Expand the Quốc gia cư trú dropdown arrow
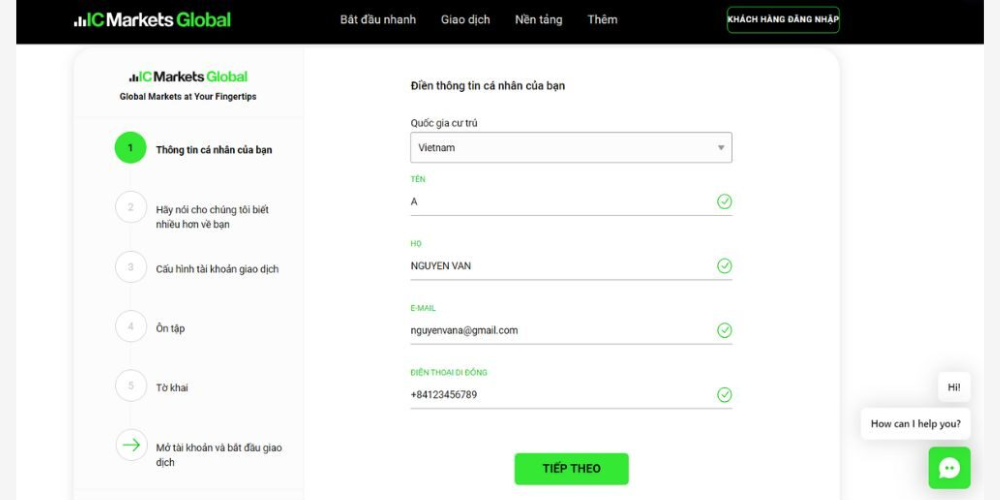This screenshot has height=500, width=1000. pyautogui.click(x=720, y=148)
